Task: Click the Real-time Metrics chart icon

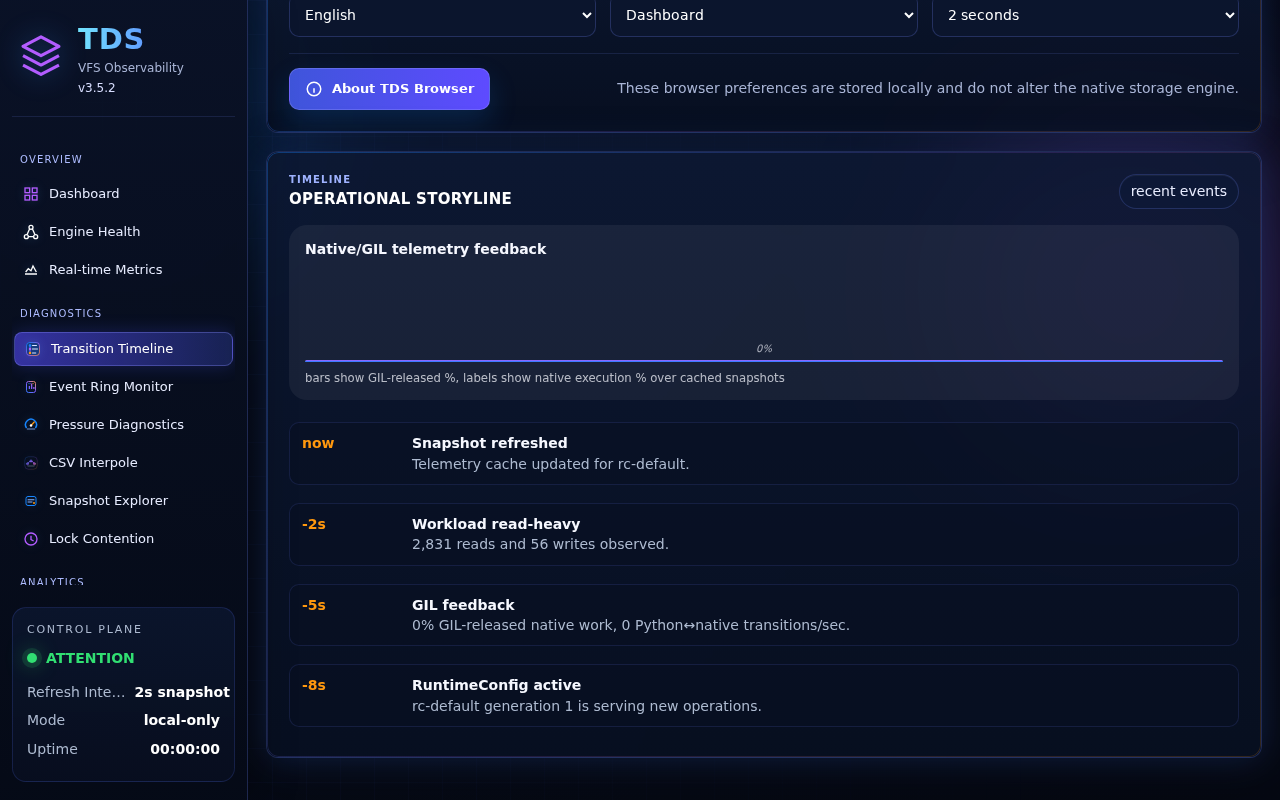Action: [31, 270]
